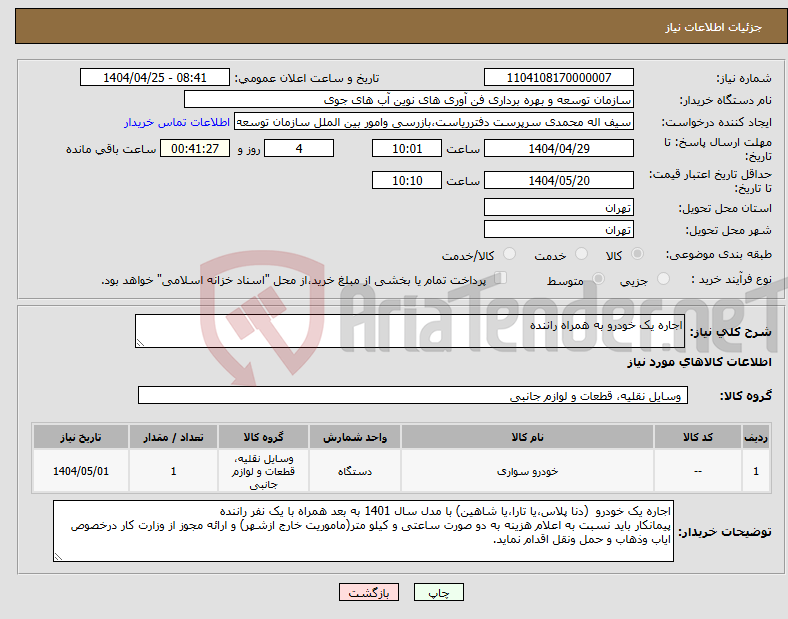788x619 pixels.
Task: Select the جزیی purchase type radio
Action: [663, 278]
